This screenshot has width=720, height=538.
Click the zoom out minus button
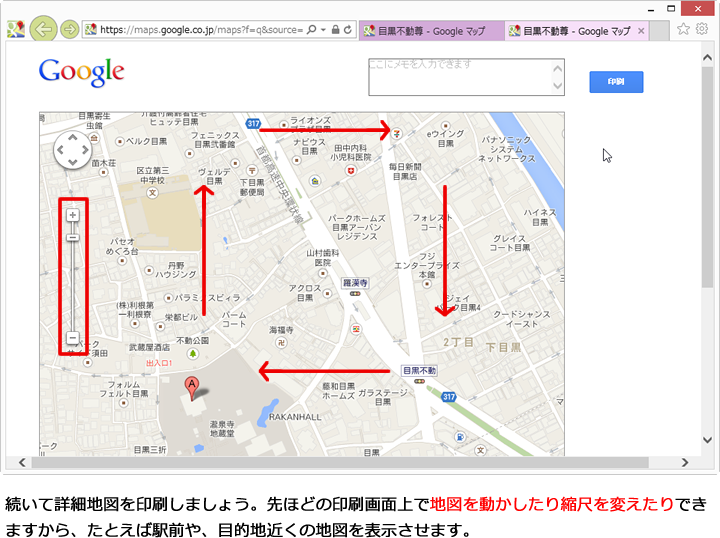(73, 338)
